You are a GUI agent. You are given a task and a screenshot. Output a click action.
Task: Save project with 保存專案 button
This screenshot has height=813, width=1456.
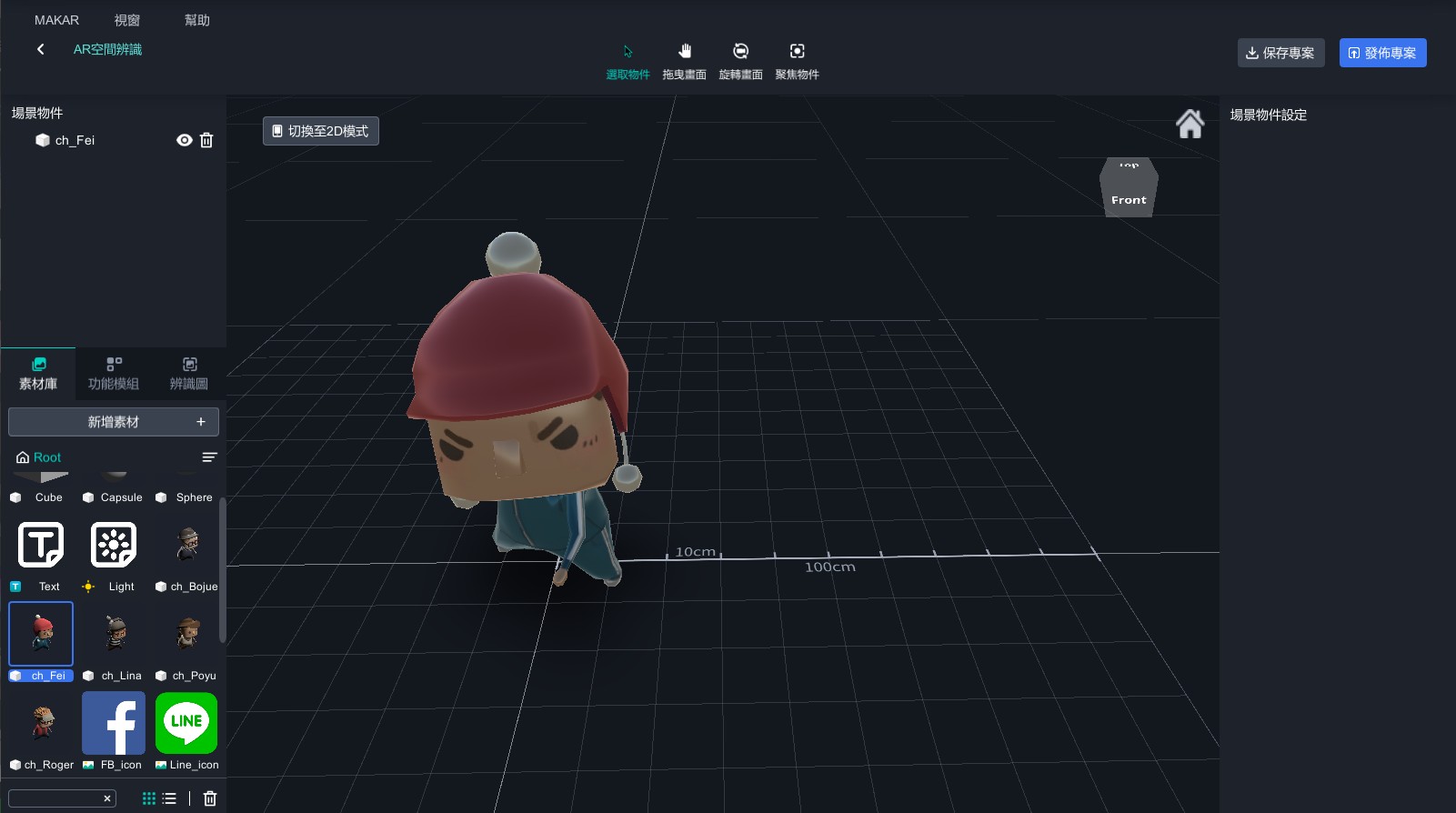1280,53
